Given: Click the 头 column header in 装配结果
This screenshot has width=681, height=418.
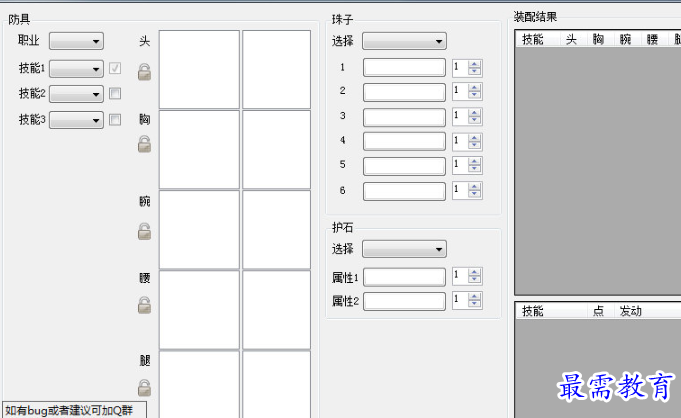Looking at the screenshot, I should pyautogui.click(x=573, y=39).
